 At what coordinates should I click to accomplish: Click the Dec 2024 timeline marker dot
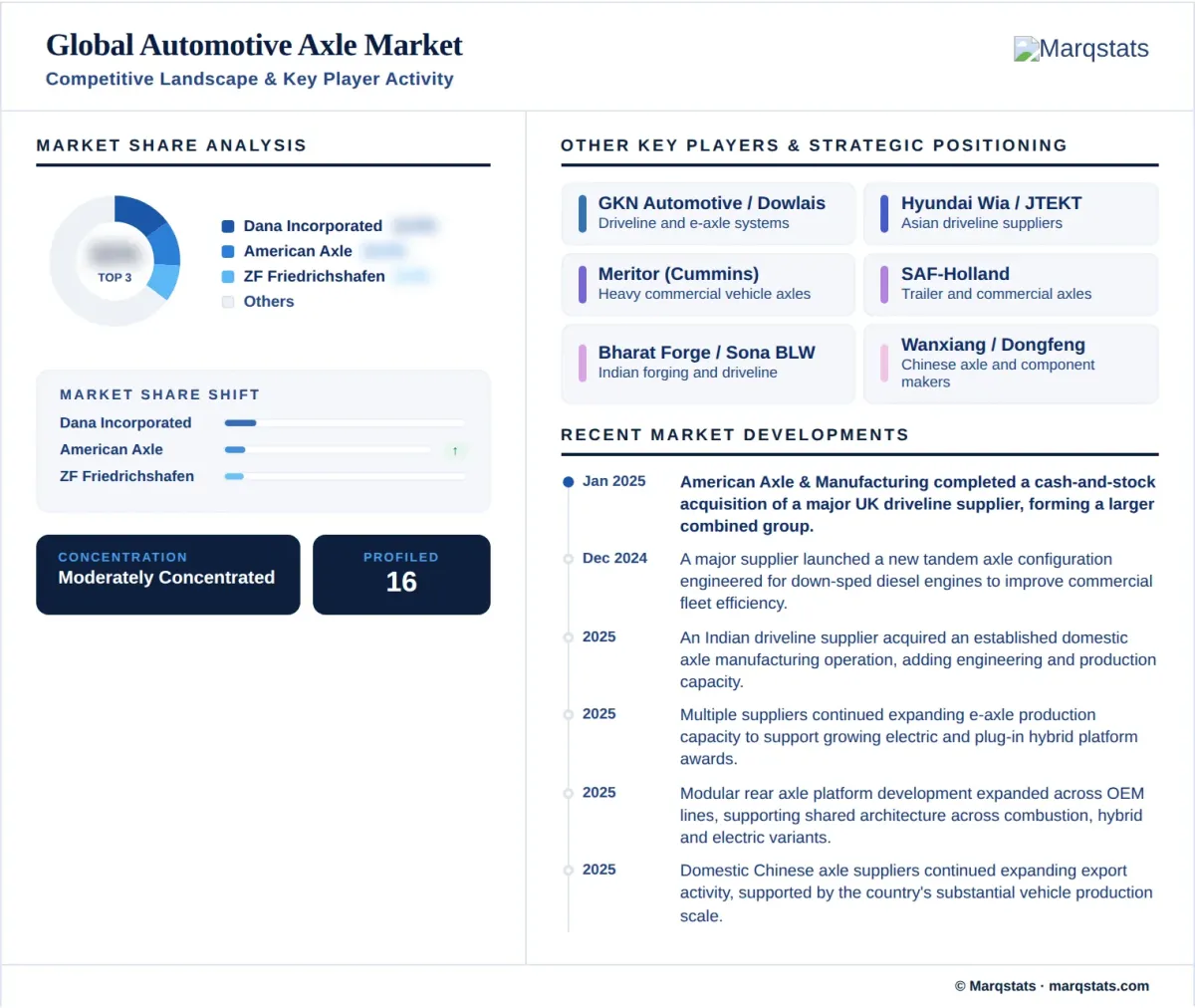569,559
